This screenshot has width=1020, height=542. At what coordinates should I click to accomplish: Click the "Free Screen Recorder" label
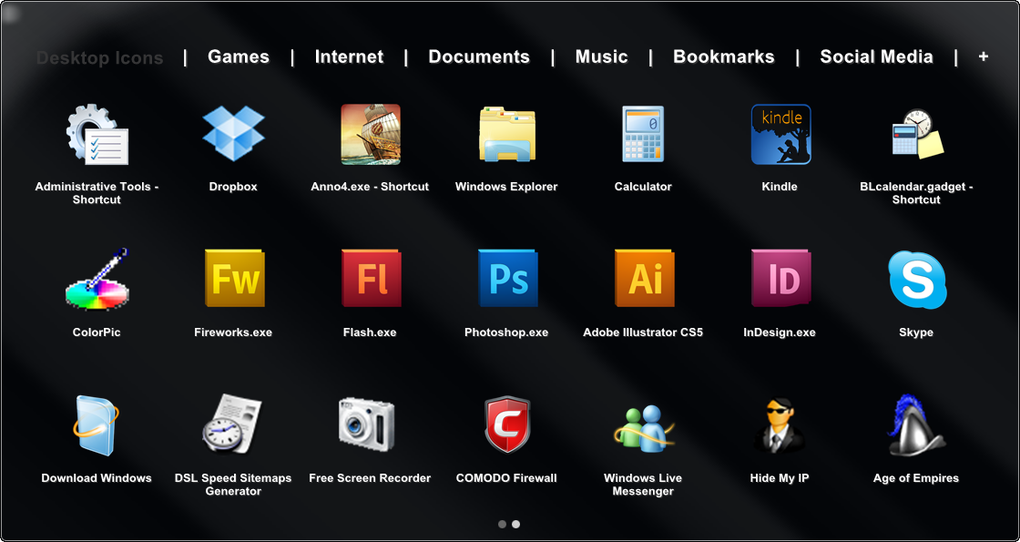coord(369,478)
